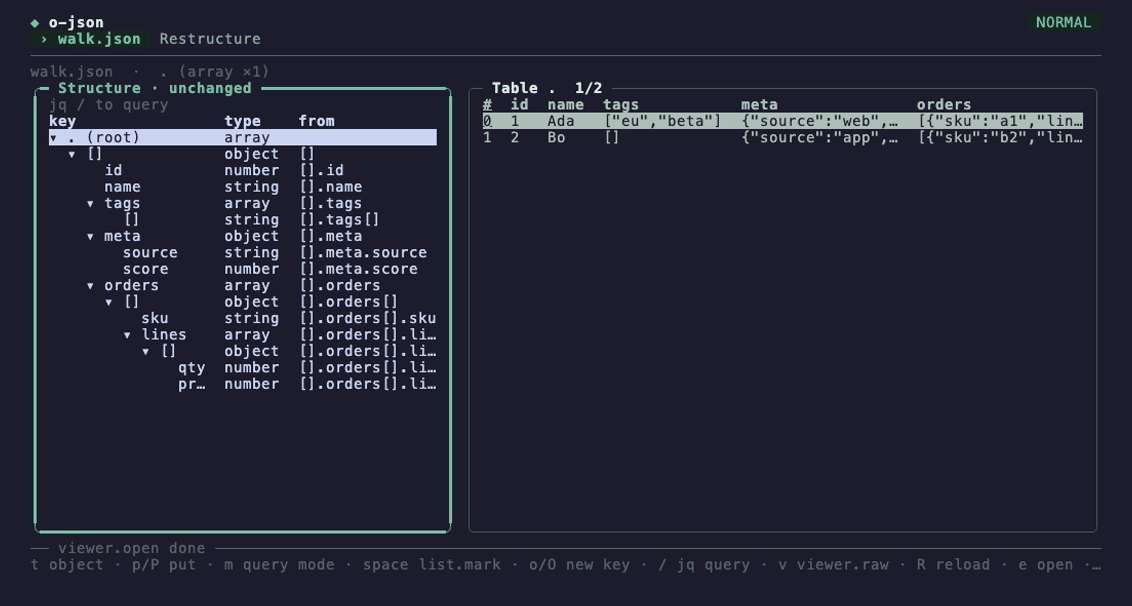Click the 't object' shortcut hint
Image resolution: width=1132 pixels, height=606 pixels.
(x=67, y=565)
